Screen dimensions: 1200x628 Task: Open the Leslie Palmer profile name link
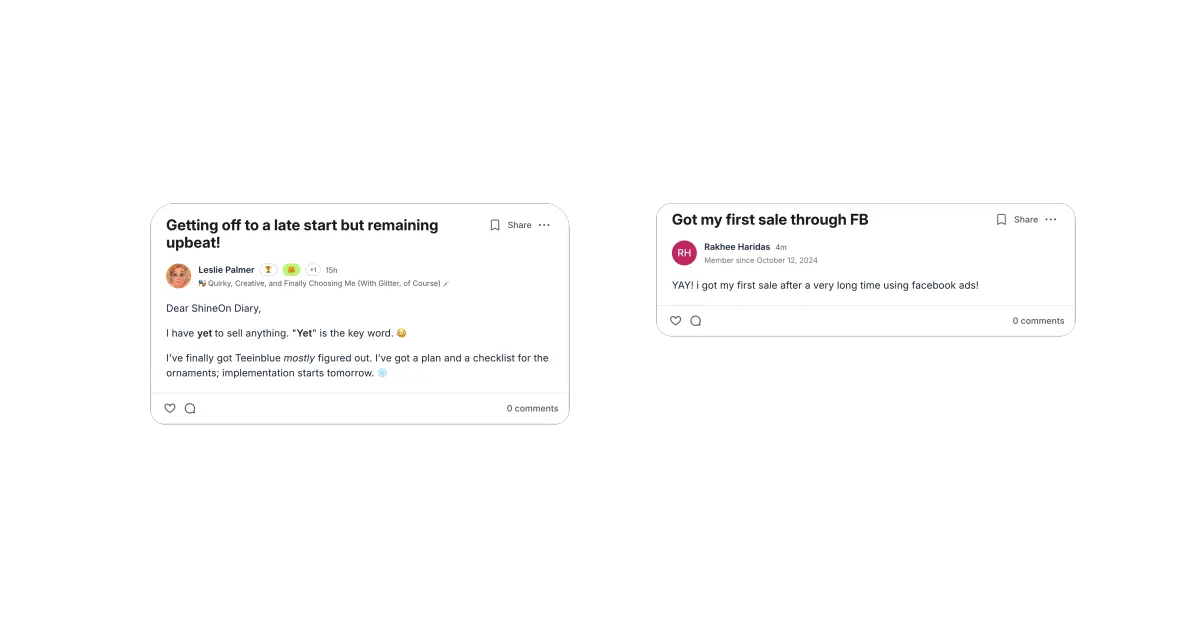coord(226,270)
